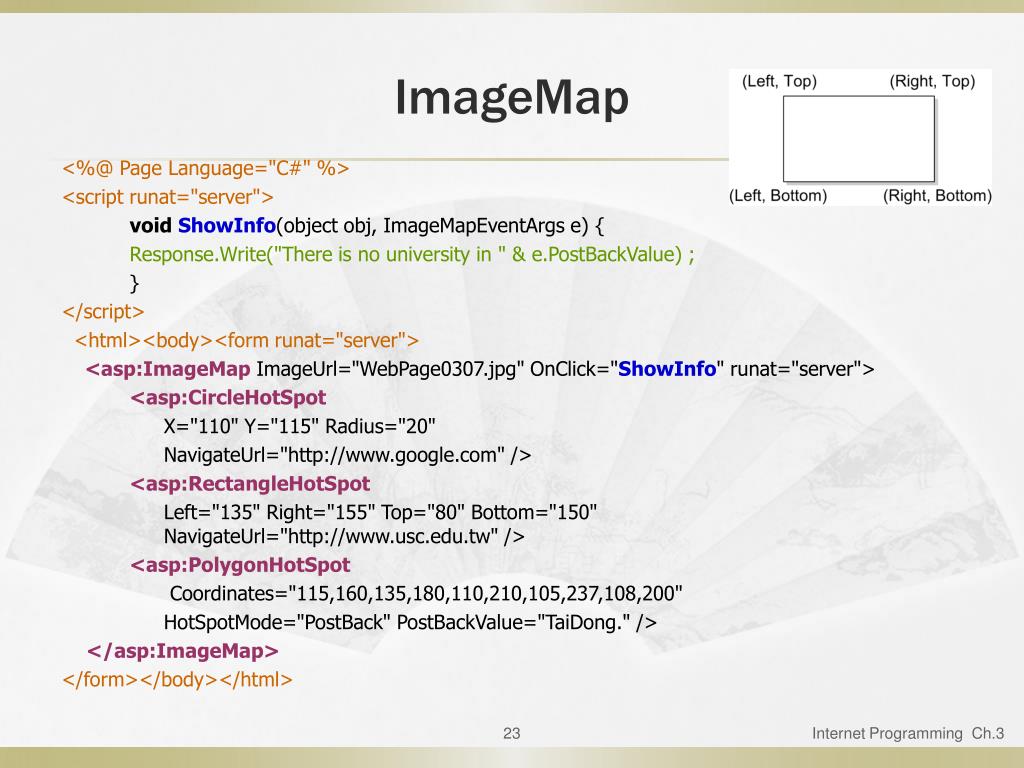Click the X="110" Y="115" Radius line

300,426
